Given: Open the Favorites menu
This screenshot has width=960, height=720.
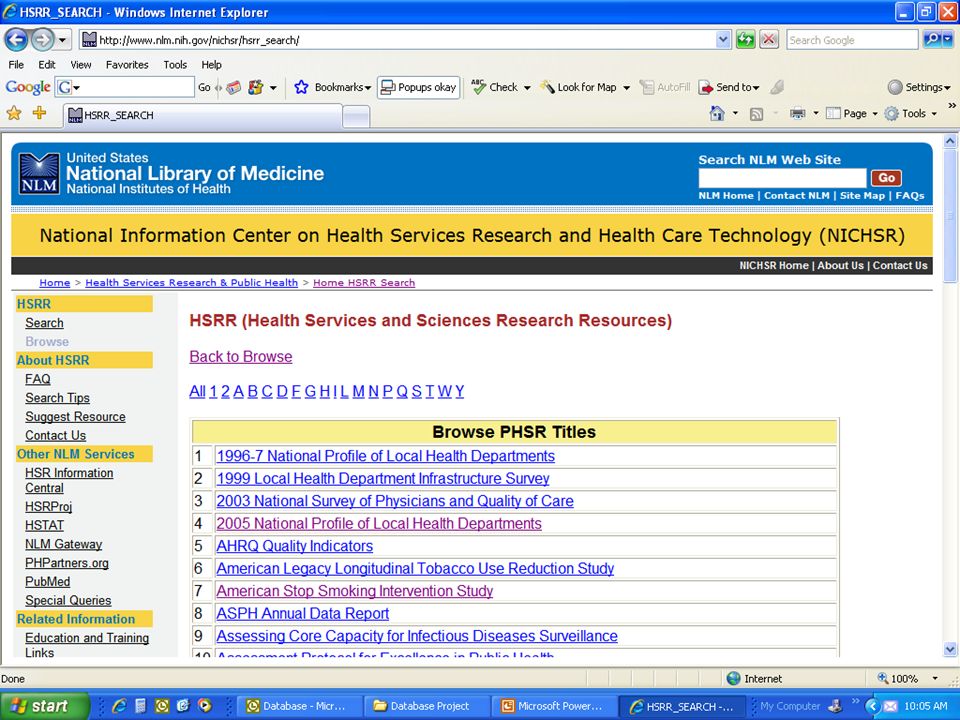Looking at the screenshot, I should (x=127, y=64).
